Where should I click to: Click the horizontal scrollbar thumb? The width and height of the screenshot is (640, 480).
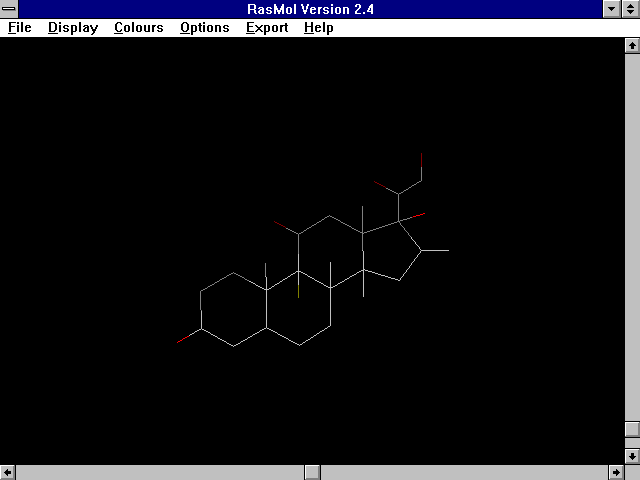pos(312,472)
